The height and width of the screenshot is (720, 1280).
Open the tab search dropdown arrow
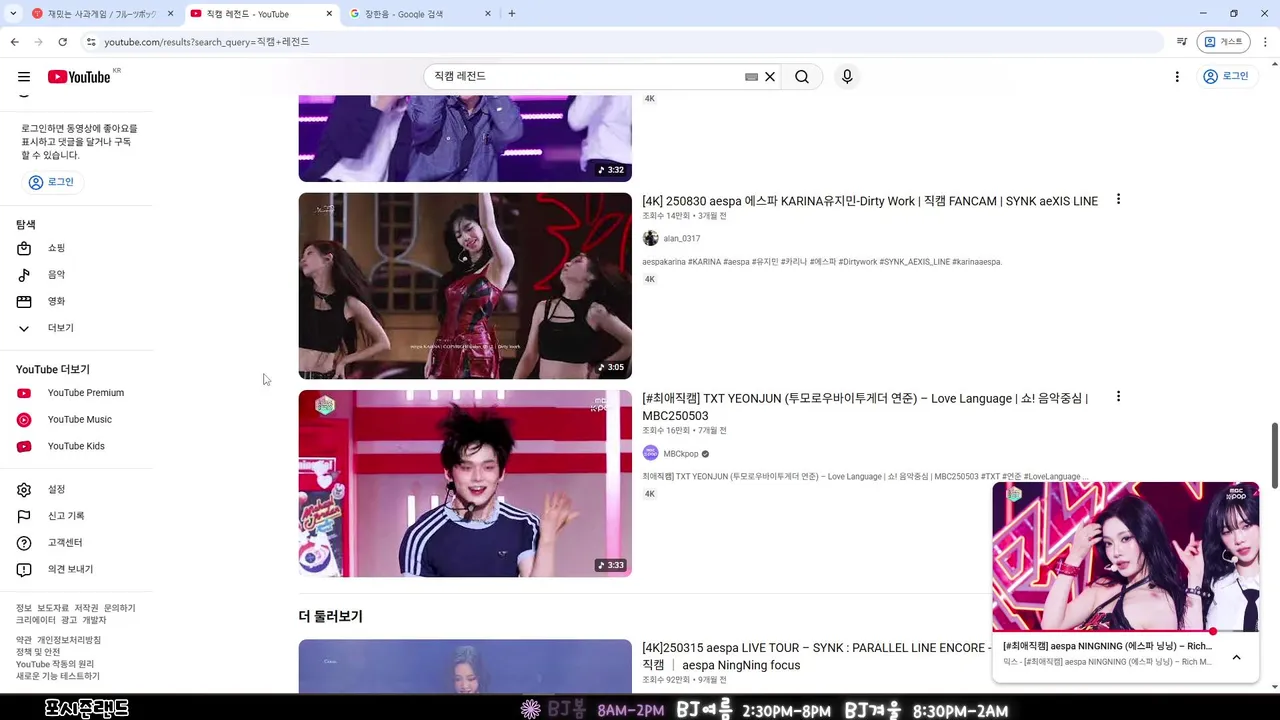13,14
